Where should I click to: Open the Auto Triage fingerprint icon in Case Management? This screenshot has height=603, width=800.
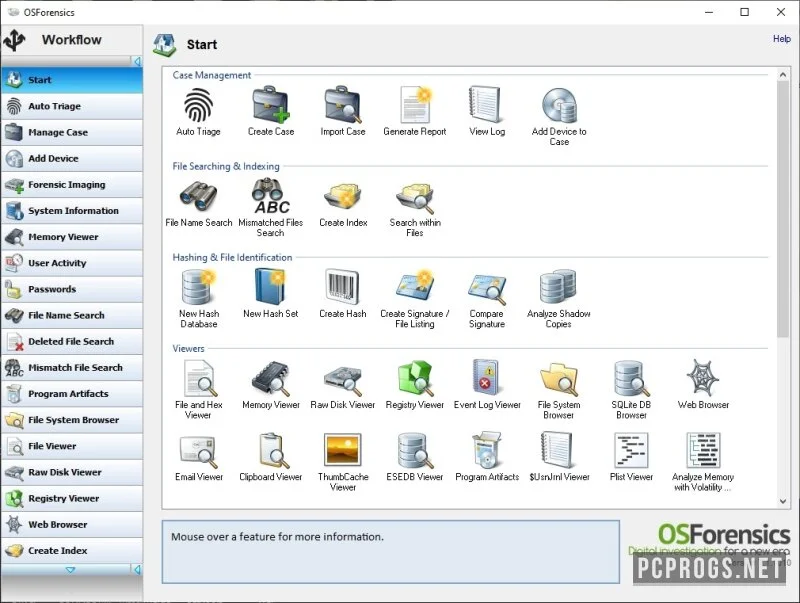point(198,105)
